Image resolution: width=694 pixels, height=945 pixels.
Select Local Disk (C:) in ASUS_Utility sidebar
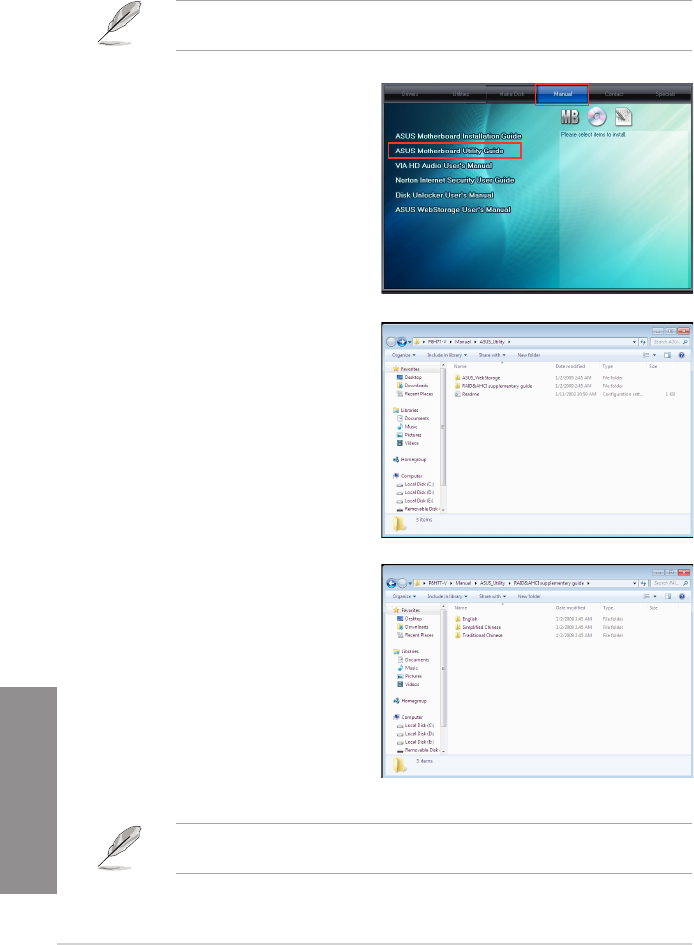[x=415, y=485]
